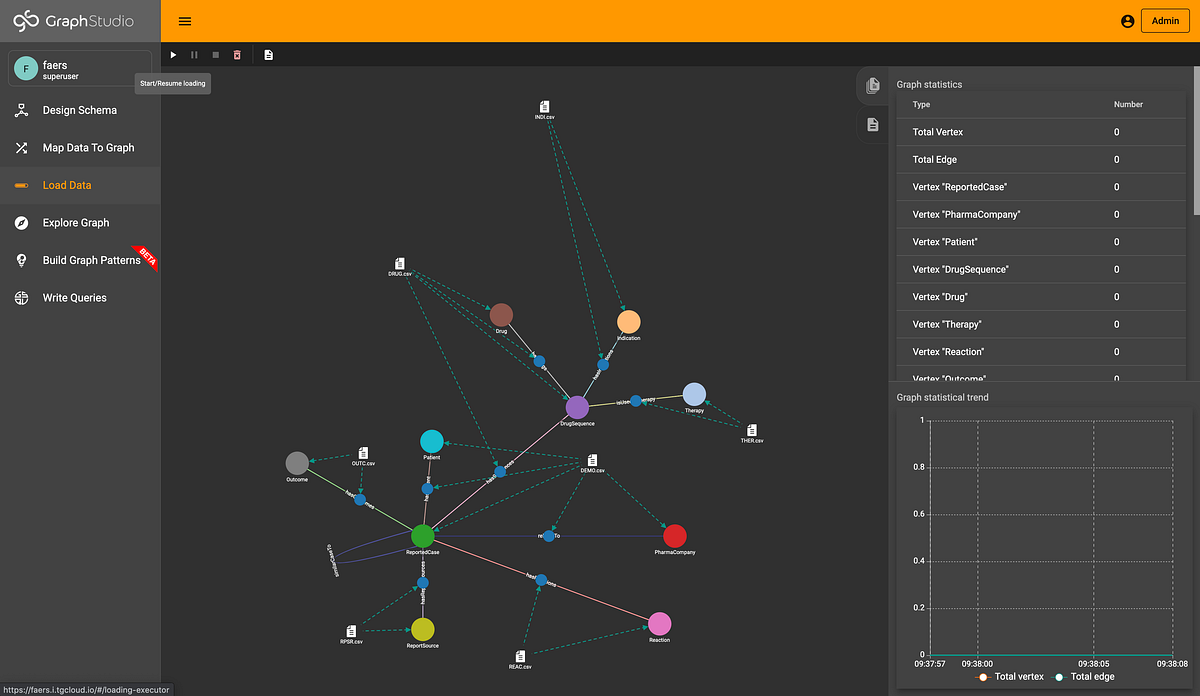
Task: Click the red clear graph data trash icon
Action: [x=237, y=55]
